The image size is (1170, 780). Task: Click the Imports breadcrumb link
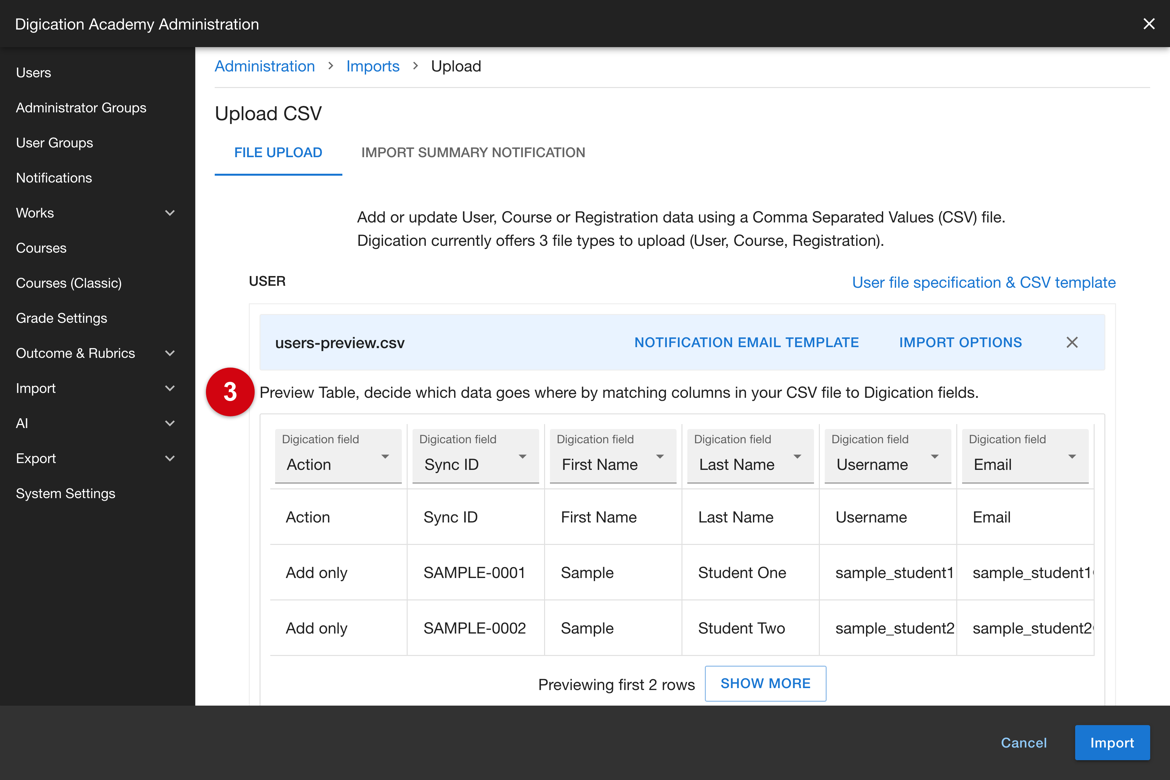[x=372, y=66]
